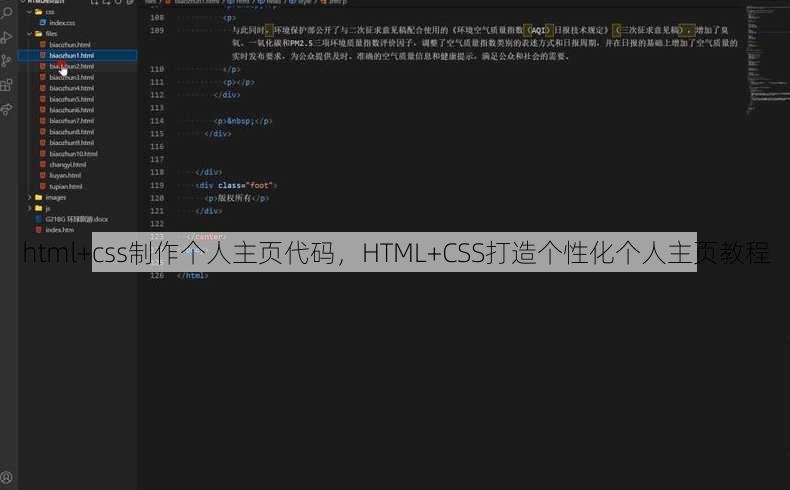
Task: Expand the js folder chevron
Action: pyautogui.click(x=30, y=208)
